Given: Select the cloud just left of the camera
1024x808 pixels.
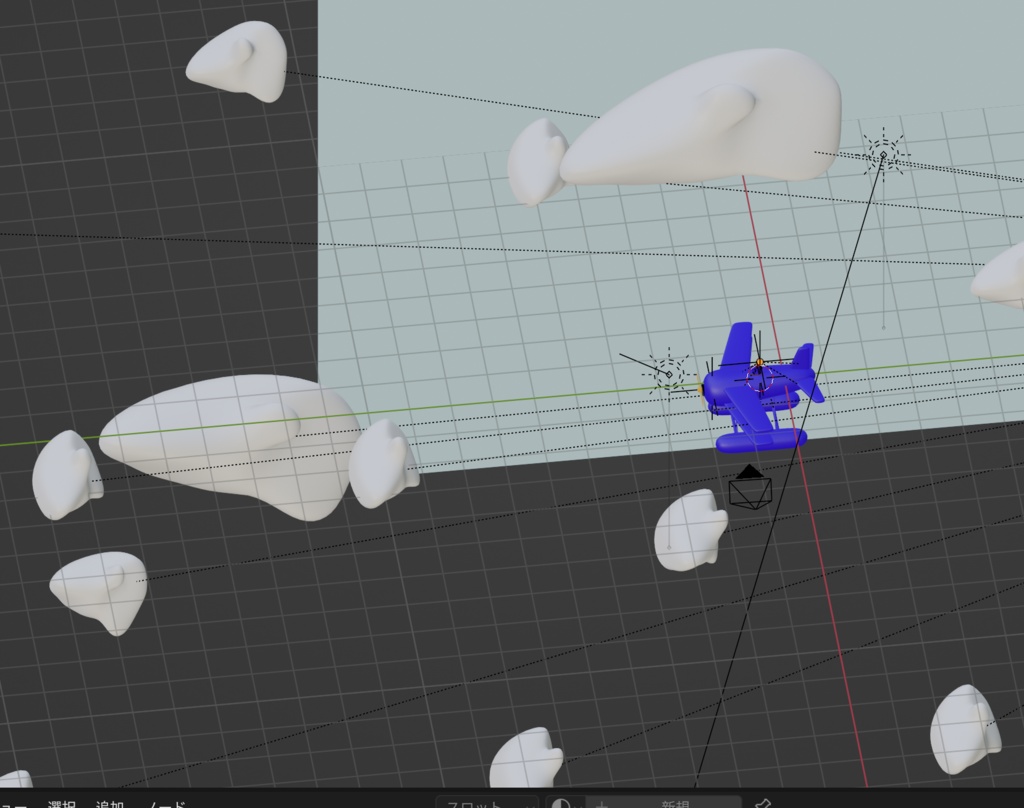Looking at the screenshot, I should 690,530.
